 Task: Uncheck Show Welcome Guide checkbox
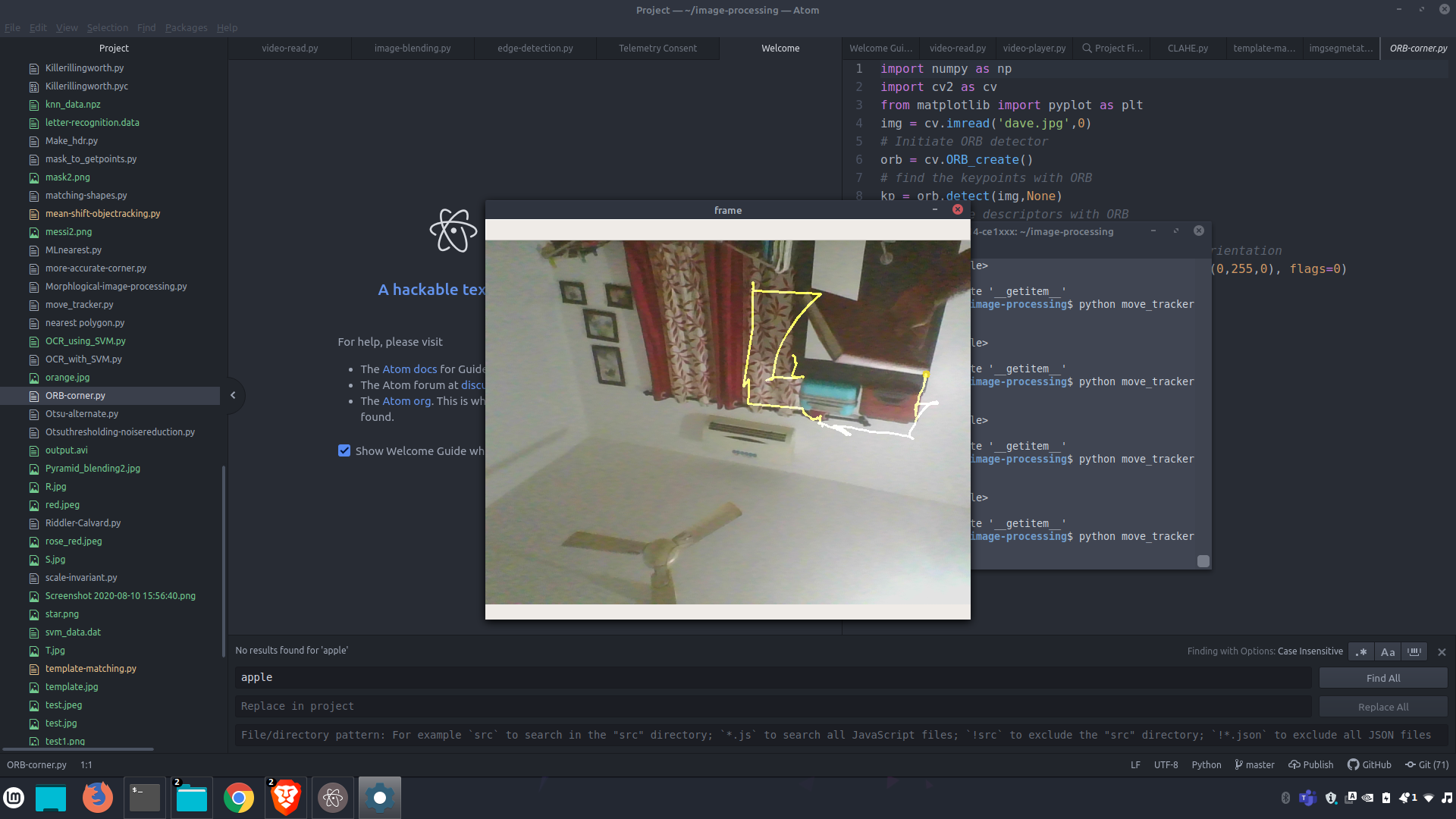pos(344,451)
